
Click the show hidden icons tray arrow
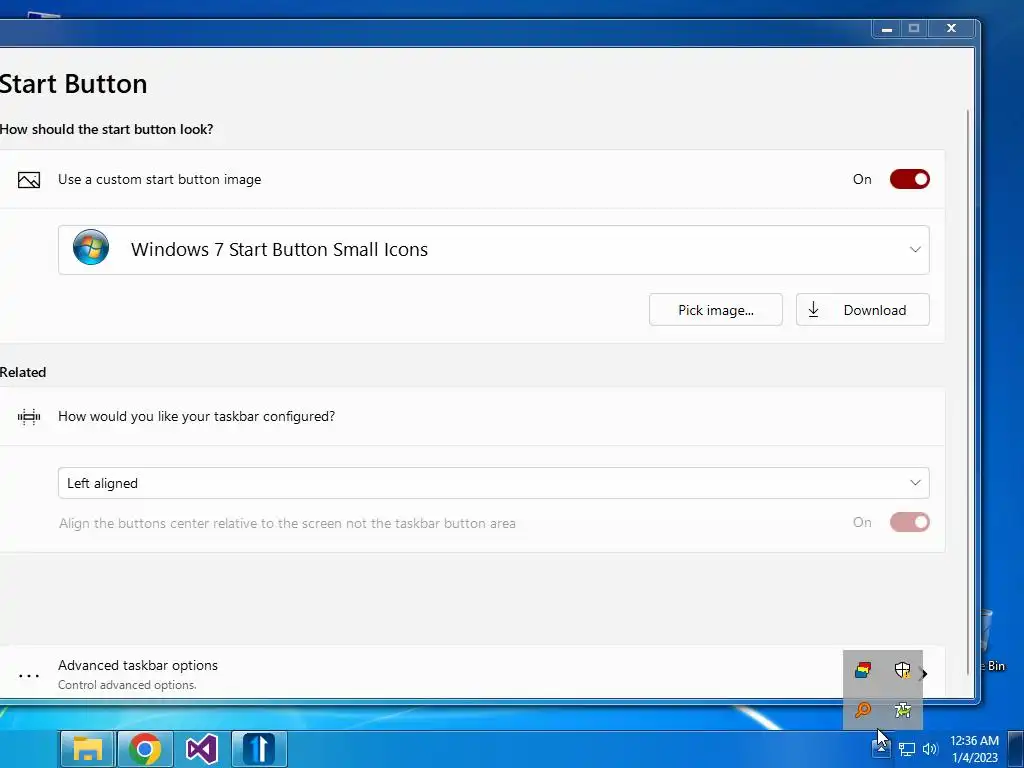point(880,749)
